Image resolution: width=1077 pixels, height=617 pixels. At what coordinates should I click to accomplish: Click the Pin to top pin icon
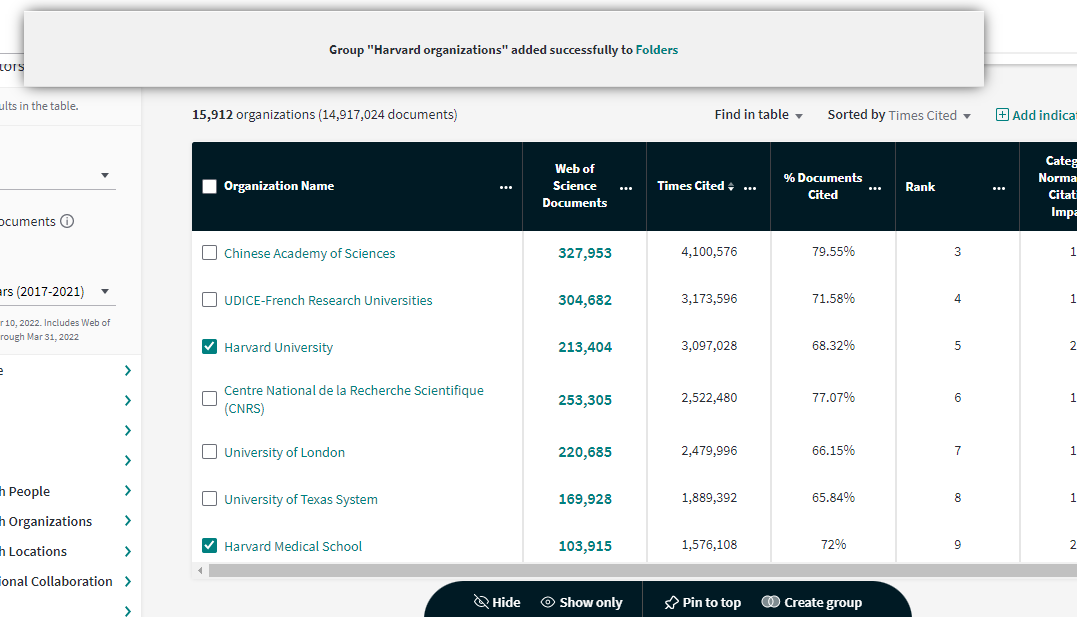[x=671, y=602]
